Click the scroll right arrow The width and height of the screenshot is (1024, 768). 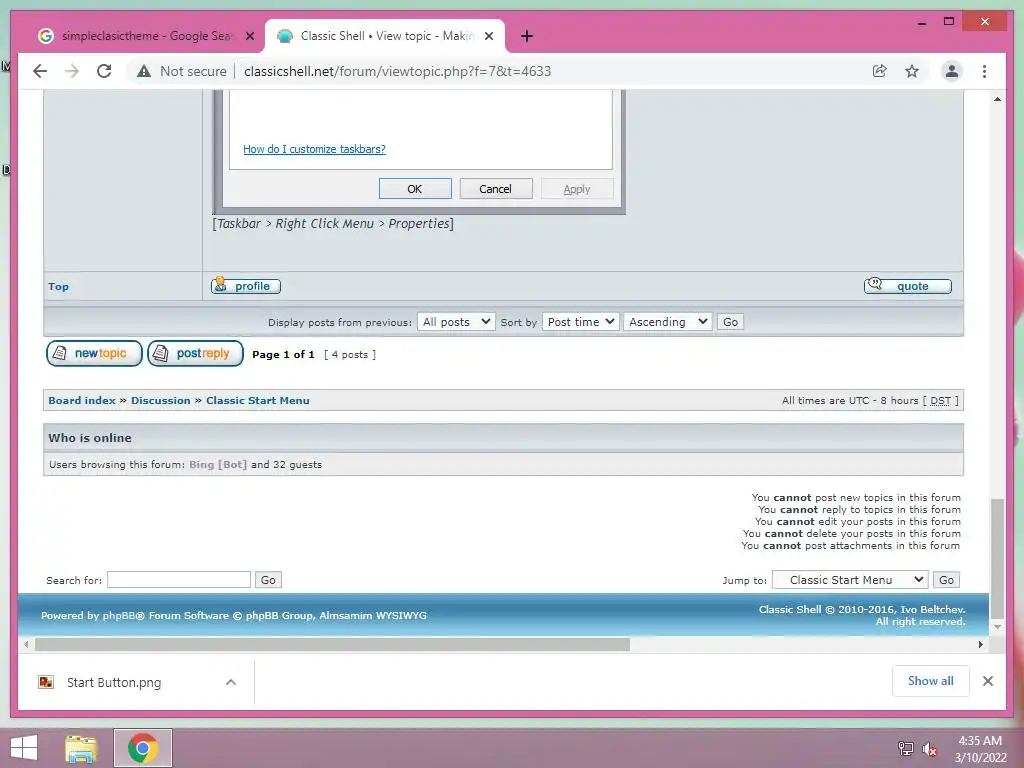click(980, 645)
